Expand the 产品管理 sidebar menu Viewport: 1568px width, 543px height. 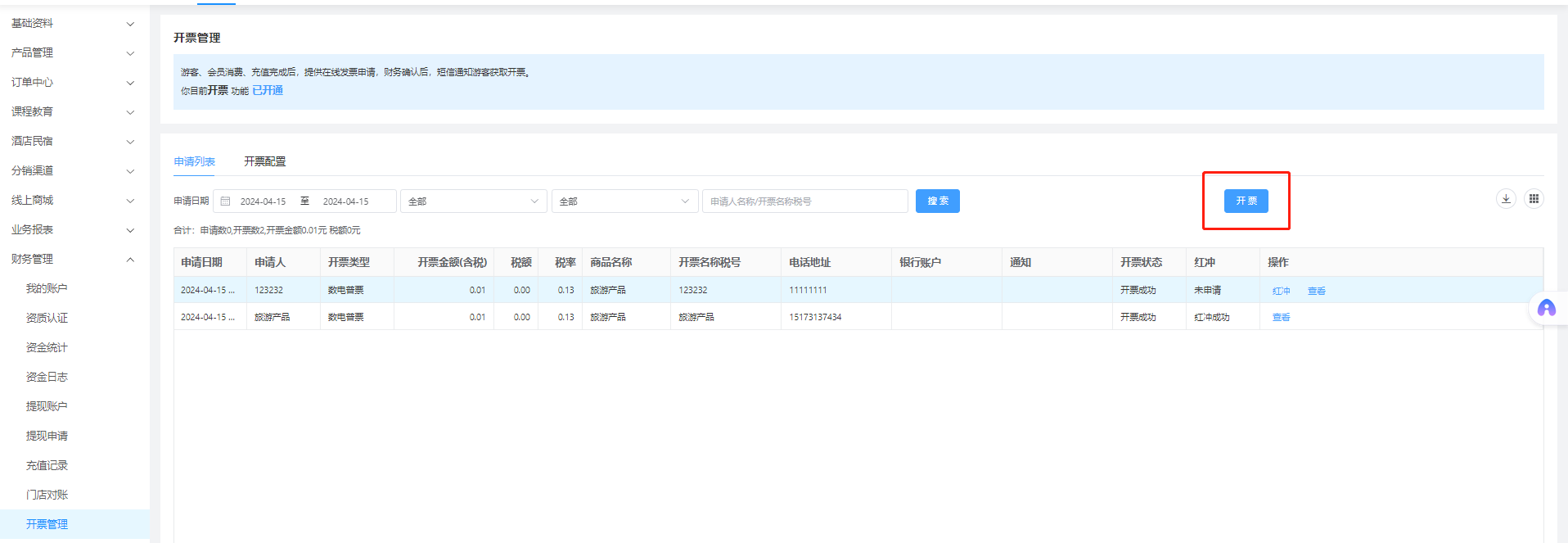pyautogui.click(x=72, y=53)
